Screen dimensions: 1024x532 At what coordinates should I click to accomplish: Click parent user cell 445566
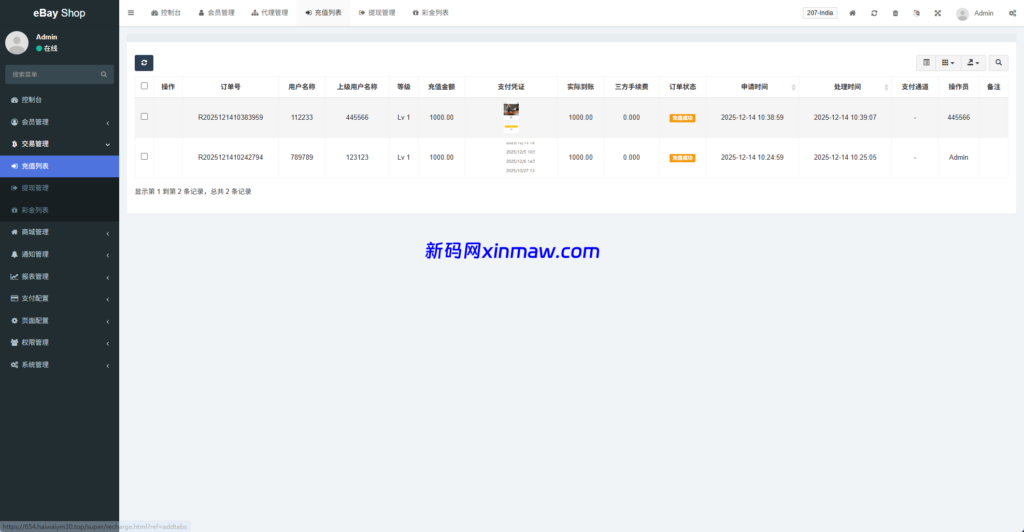coord(357,117)
